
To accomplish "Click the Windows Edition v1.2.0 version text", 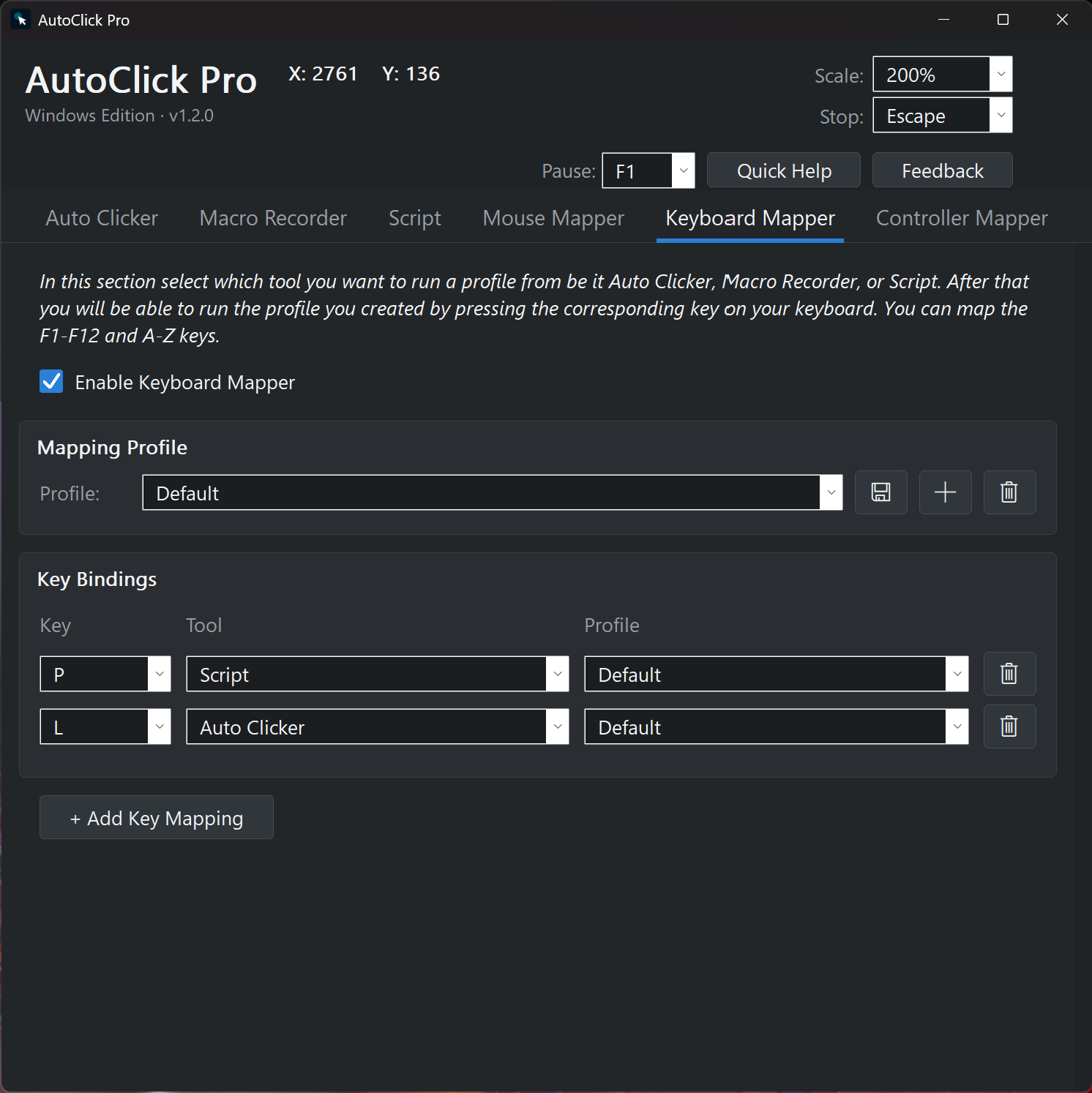I will pos(119,116).
